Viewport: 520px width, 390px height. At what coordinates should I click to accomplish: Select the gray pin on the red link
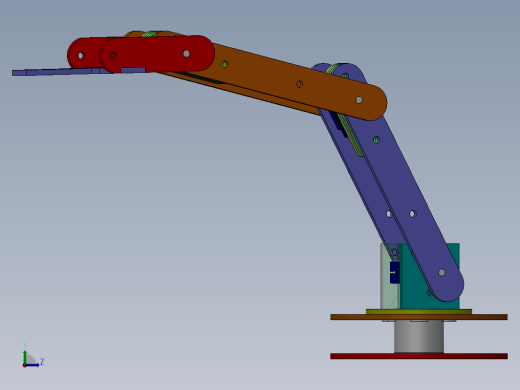pos(186,53)
